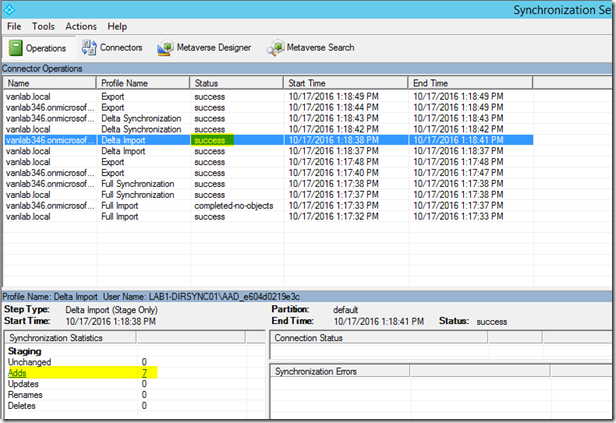Click the Renames staging statistic
616x423 pixels.
[x=25, y=395]
